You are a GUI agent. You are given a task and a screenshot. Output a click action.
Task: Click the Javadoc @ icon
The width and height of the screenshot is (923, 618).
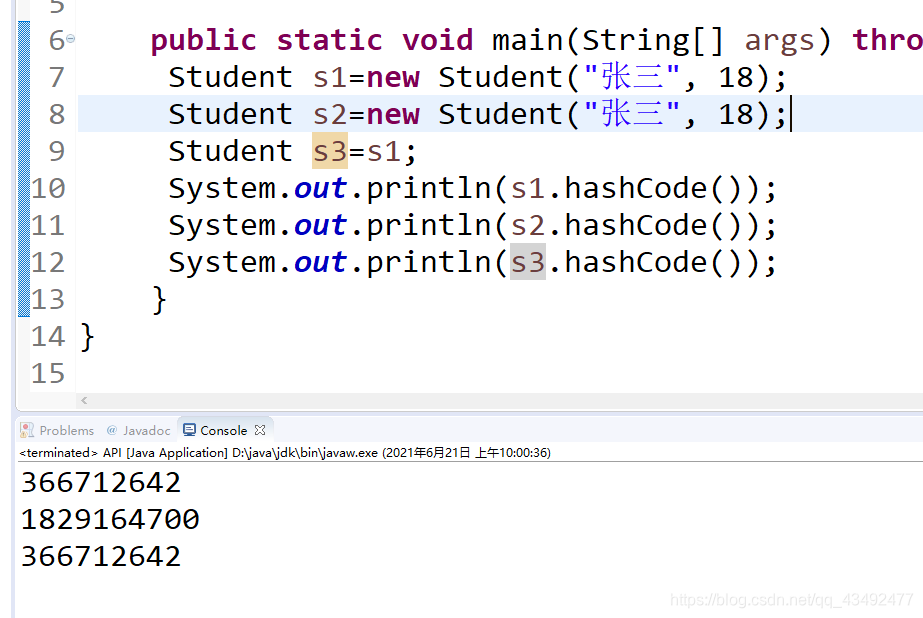coord(112,430)
